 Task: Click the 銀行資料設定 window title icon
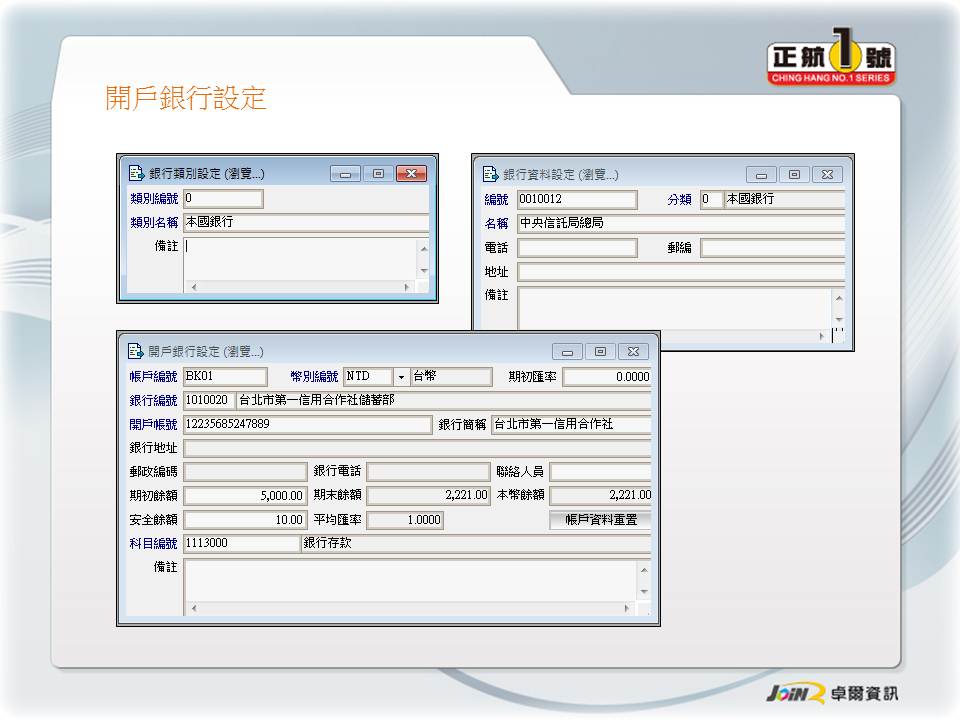pos(490,174)
